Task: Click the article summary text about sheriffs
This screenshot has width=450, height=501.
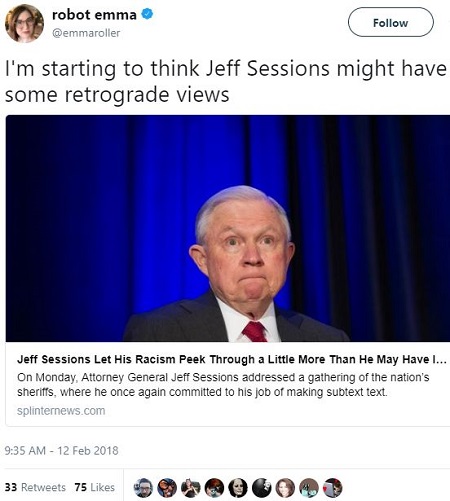Action: click(223, 385)
